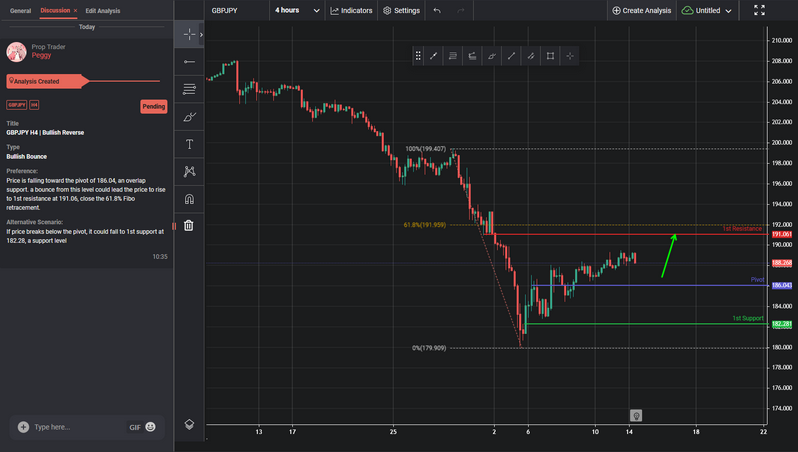Click the 182.281 support price label
Screen dimensions: 798x452
(x=782, y=324)
